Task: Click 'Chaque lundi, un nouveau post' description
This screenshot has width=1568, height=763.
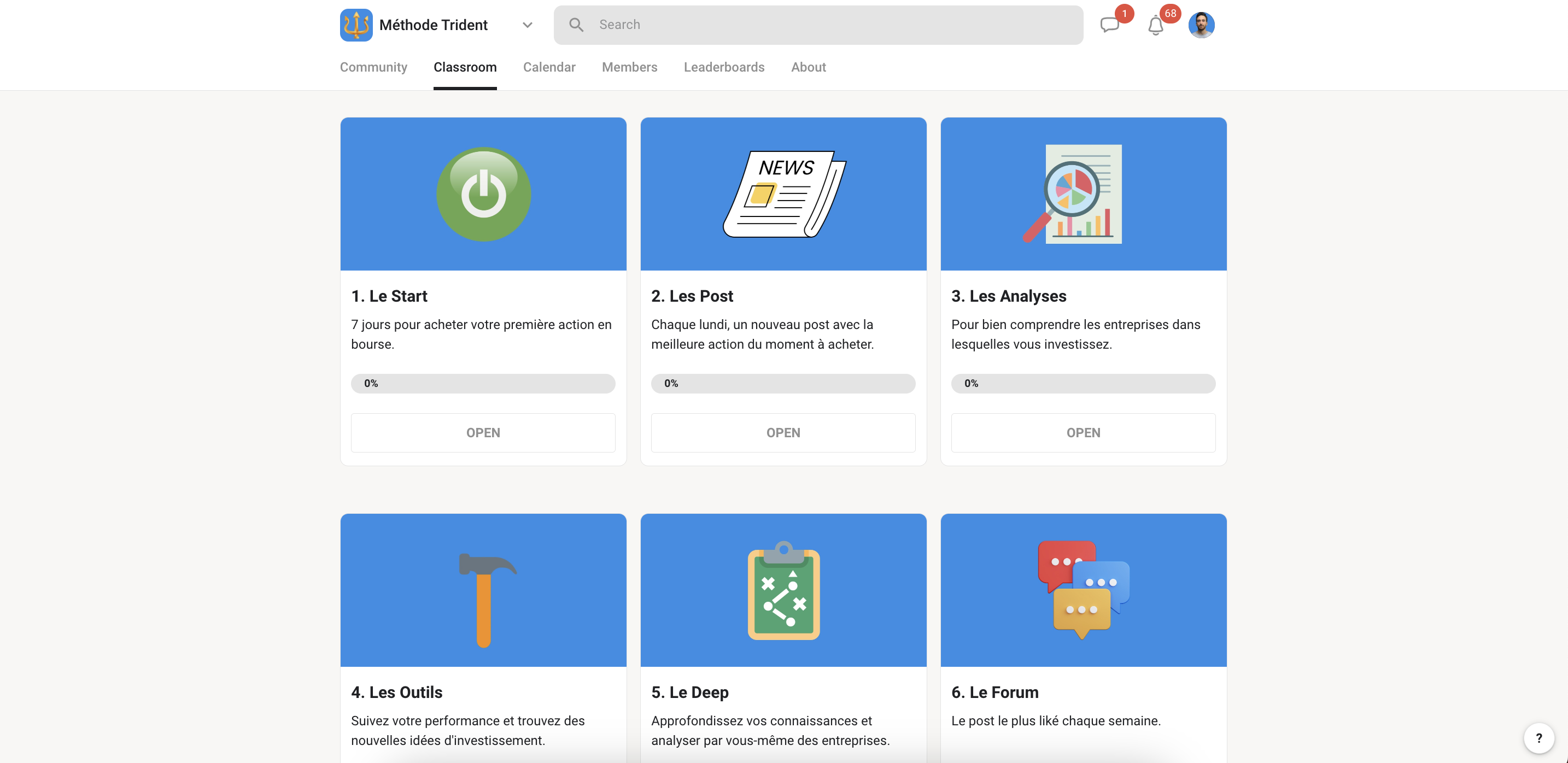Action: click(762, 334)
